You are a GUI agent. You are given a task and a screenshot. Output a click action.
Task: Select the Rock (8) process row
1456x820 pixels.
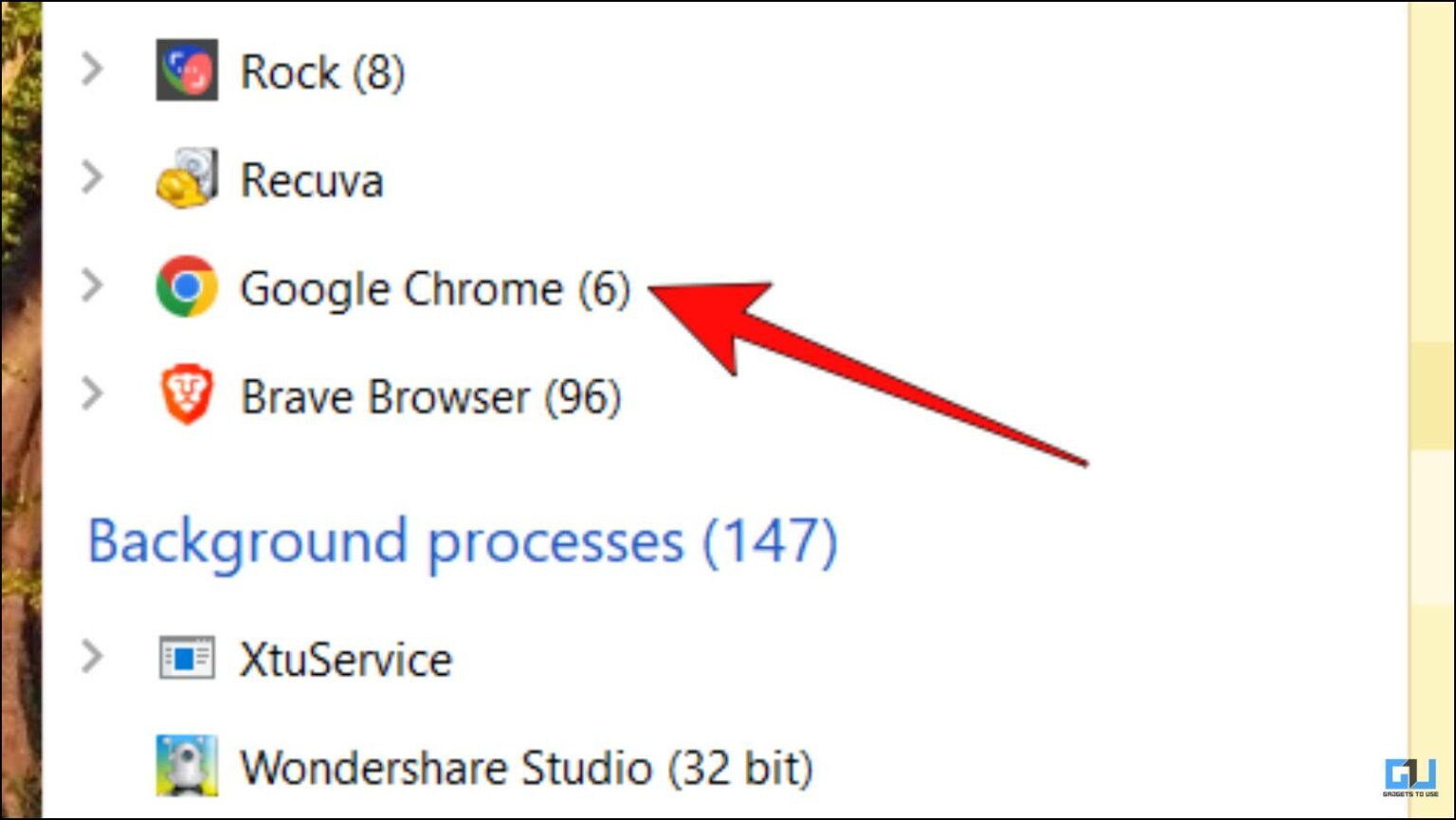point(322,71)
